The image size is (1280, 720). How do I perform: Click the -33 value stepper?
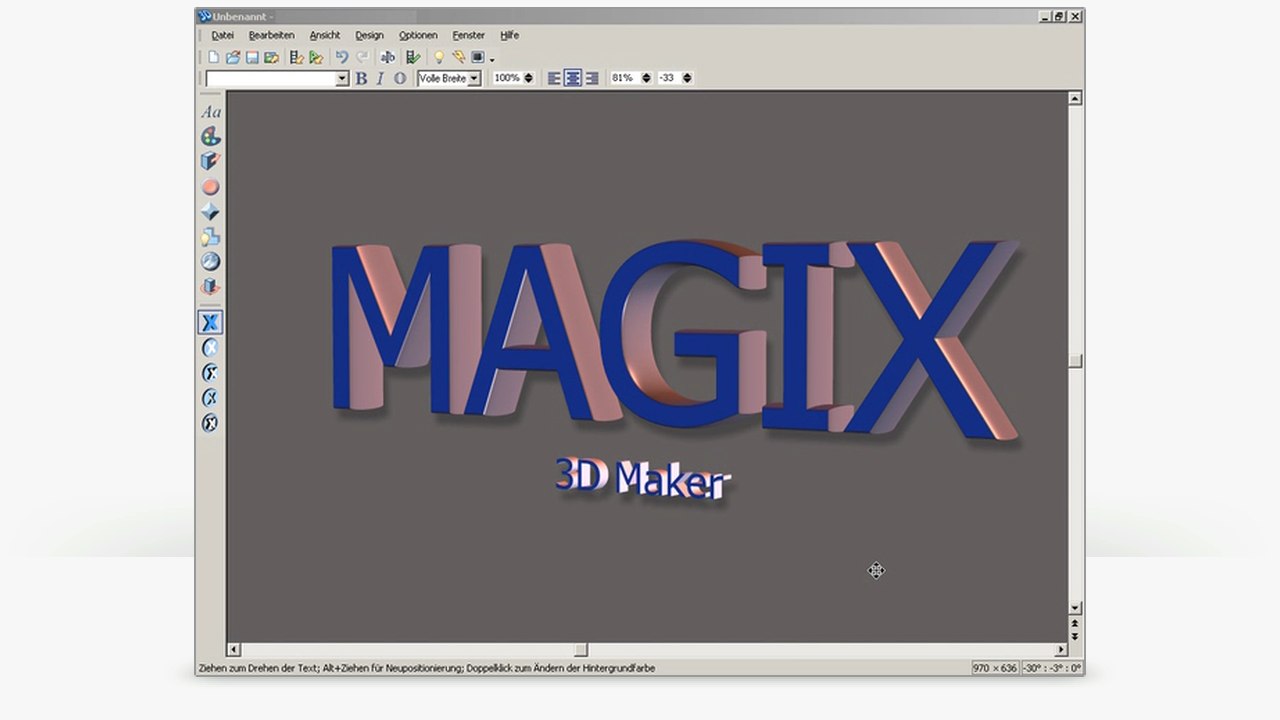(x=687, y=78)
